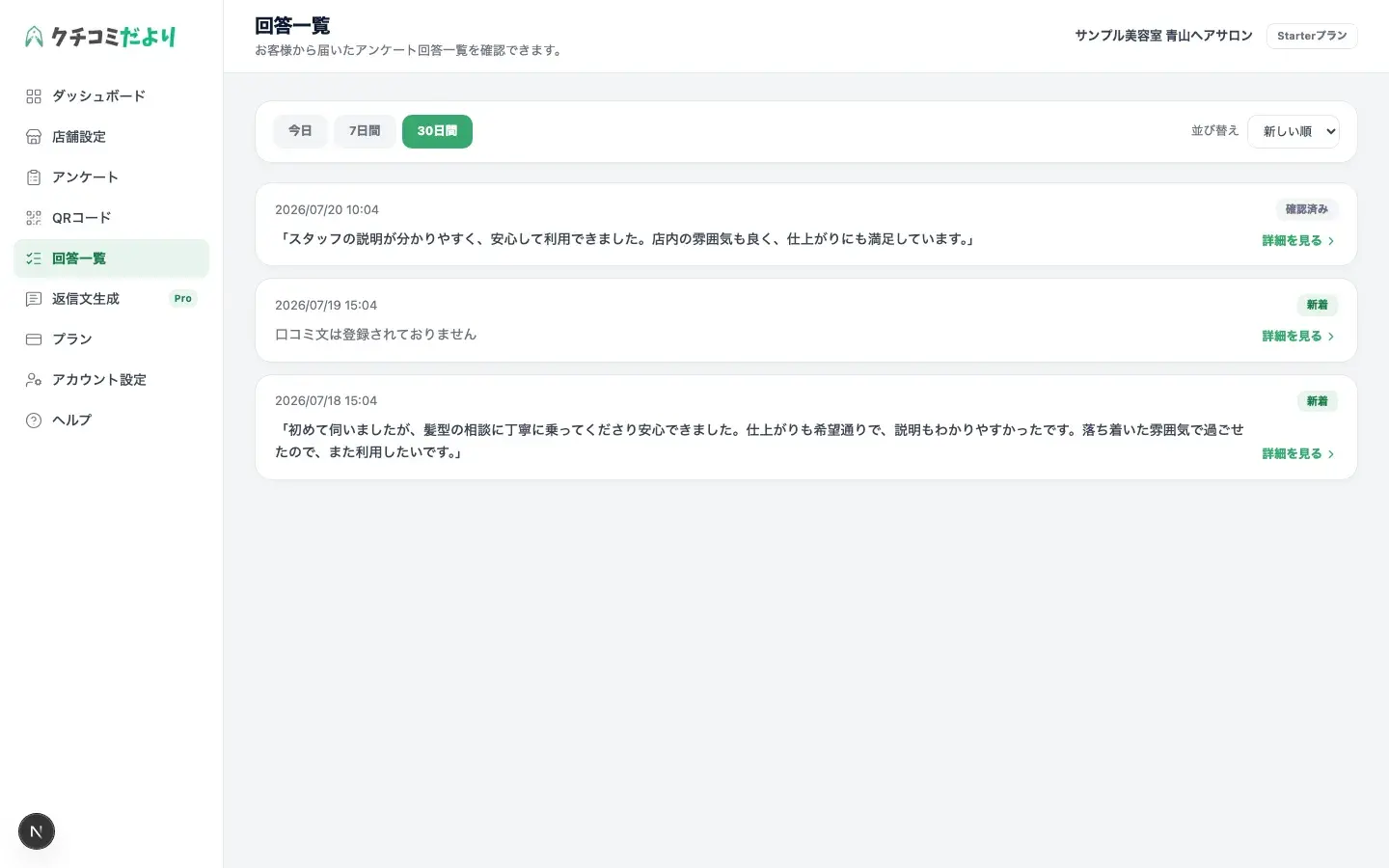This screenshot has width=1389, height=868.
Task: View details of 2026/07/18 response
Action: pos(1298,454)
